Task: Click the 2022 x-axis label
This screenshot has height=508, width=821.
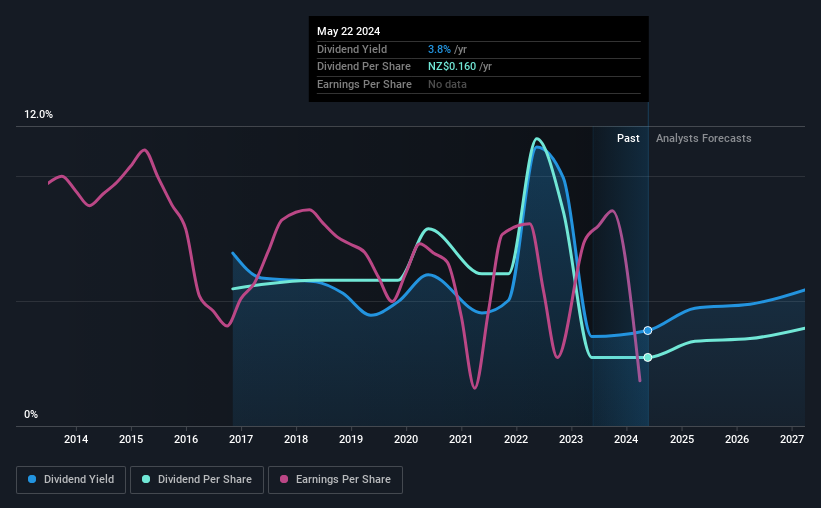Action: pos(516,439)
